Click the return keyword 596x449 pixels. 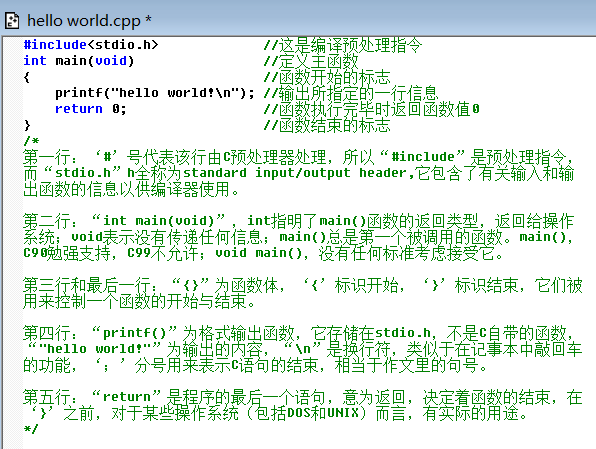point(79,109)
